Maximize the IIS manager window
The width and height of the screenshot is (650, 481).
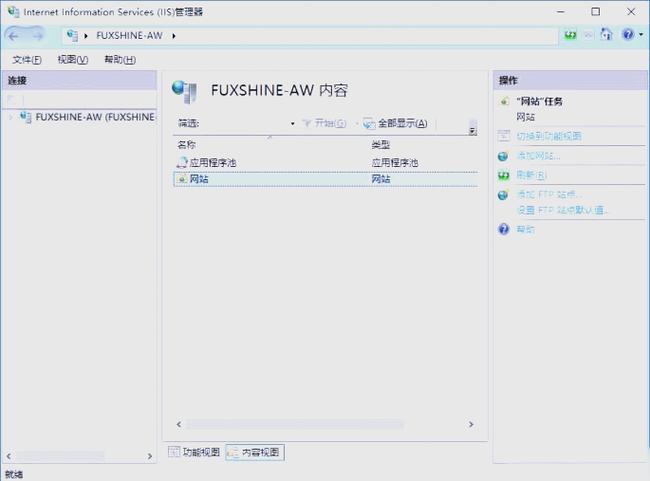(x=596, y=12)
